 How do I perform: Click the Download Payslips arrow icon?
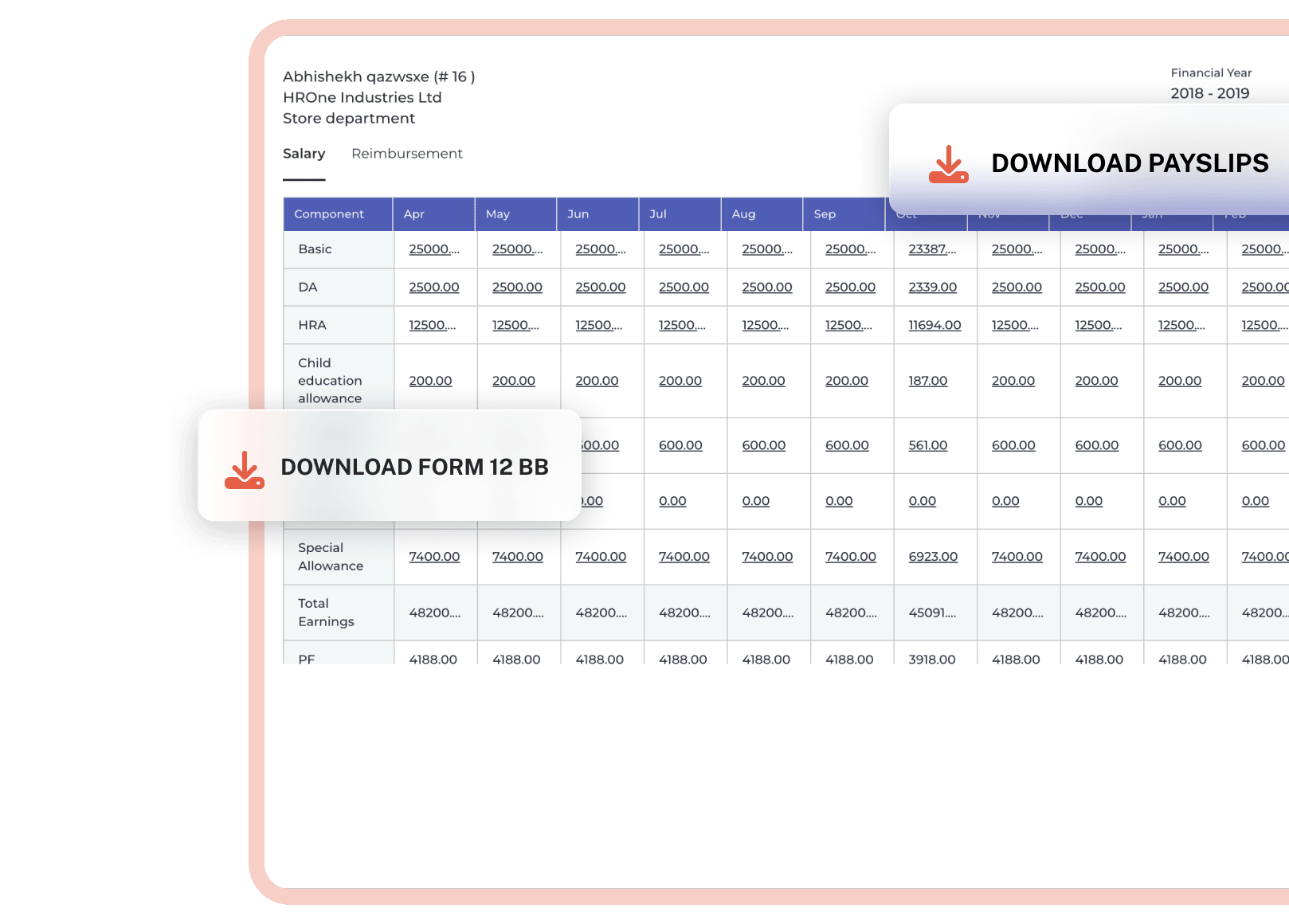click(948, 164)
